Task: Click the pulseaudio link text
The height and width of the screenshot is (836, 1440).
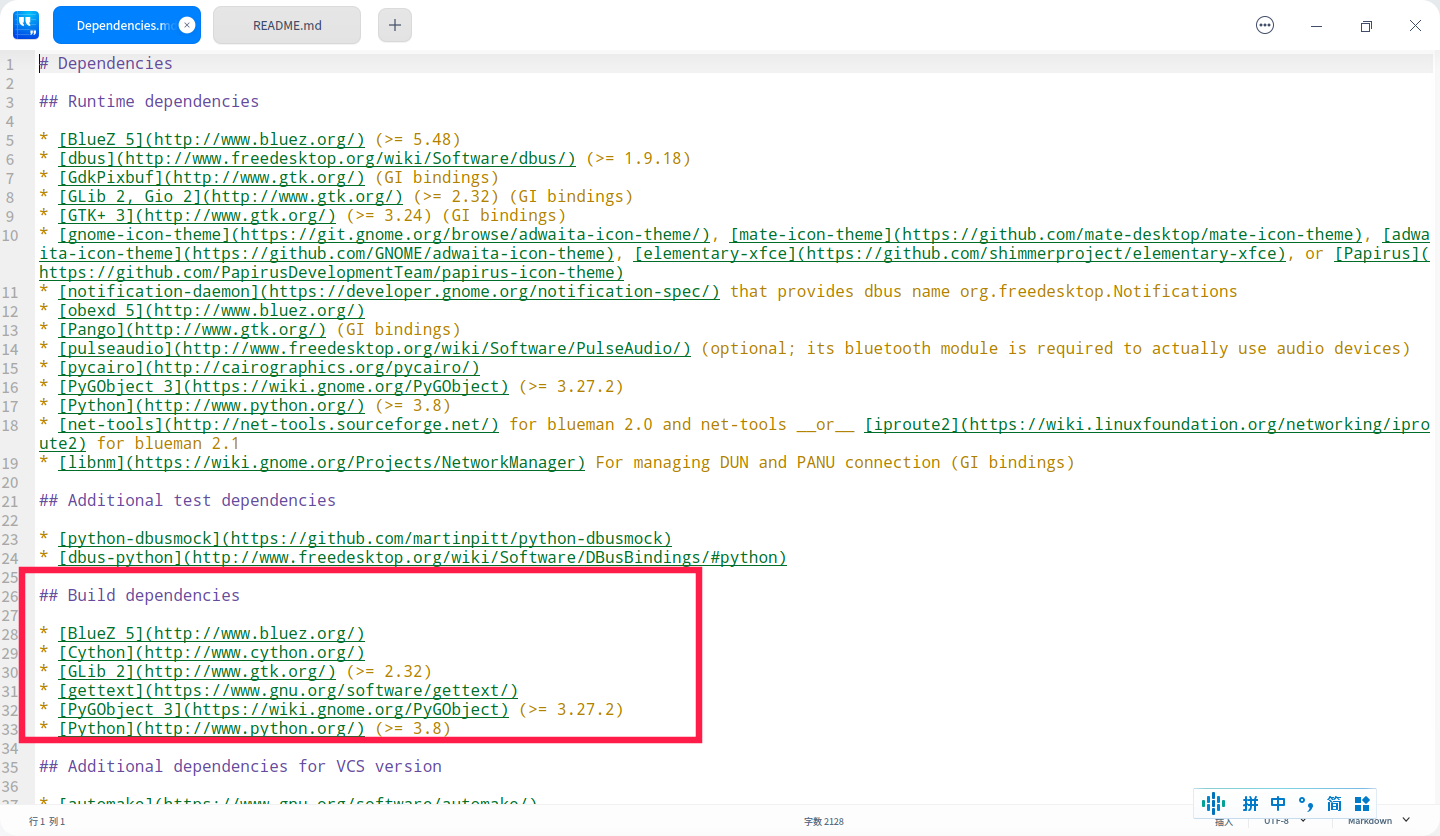Action: coord(374,348)
